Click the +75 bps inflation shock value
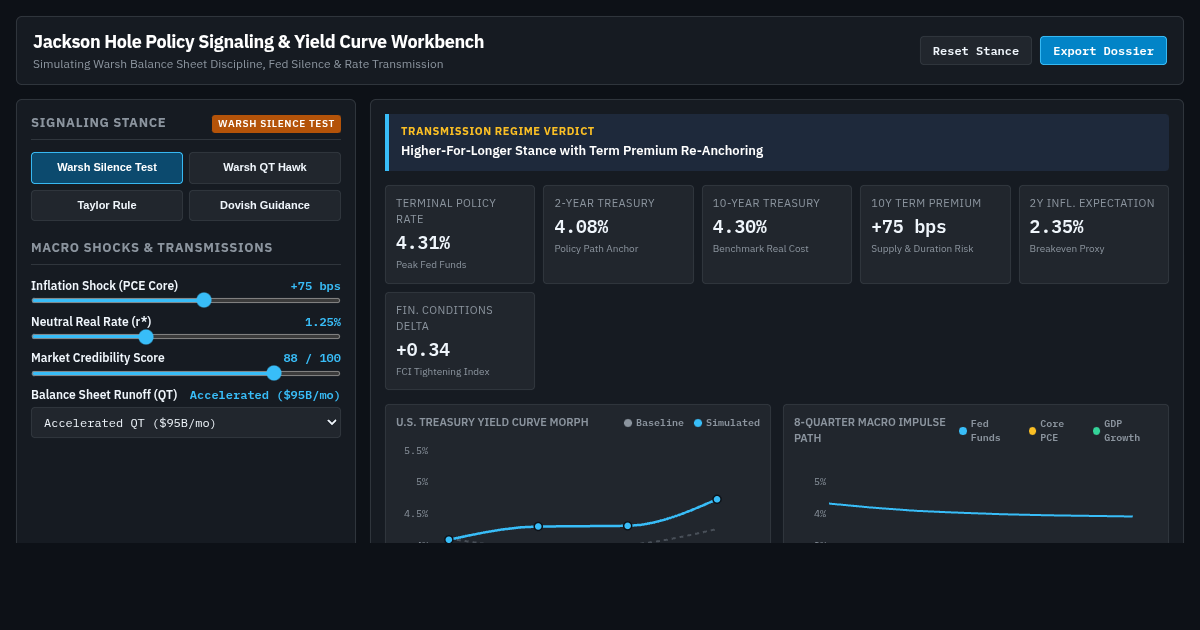 [x=315, y=286]
